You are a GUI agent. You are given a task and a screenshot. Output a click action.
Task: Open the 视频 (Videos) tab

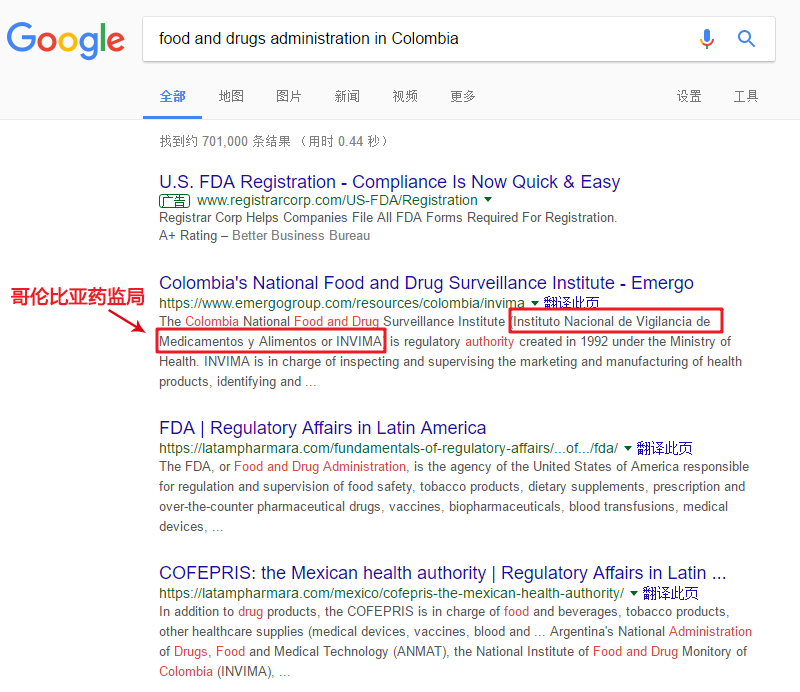coord(405,96)
